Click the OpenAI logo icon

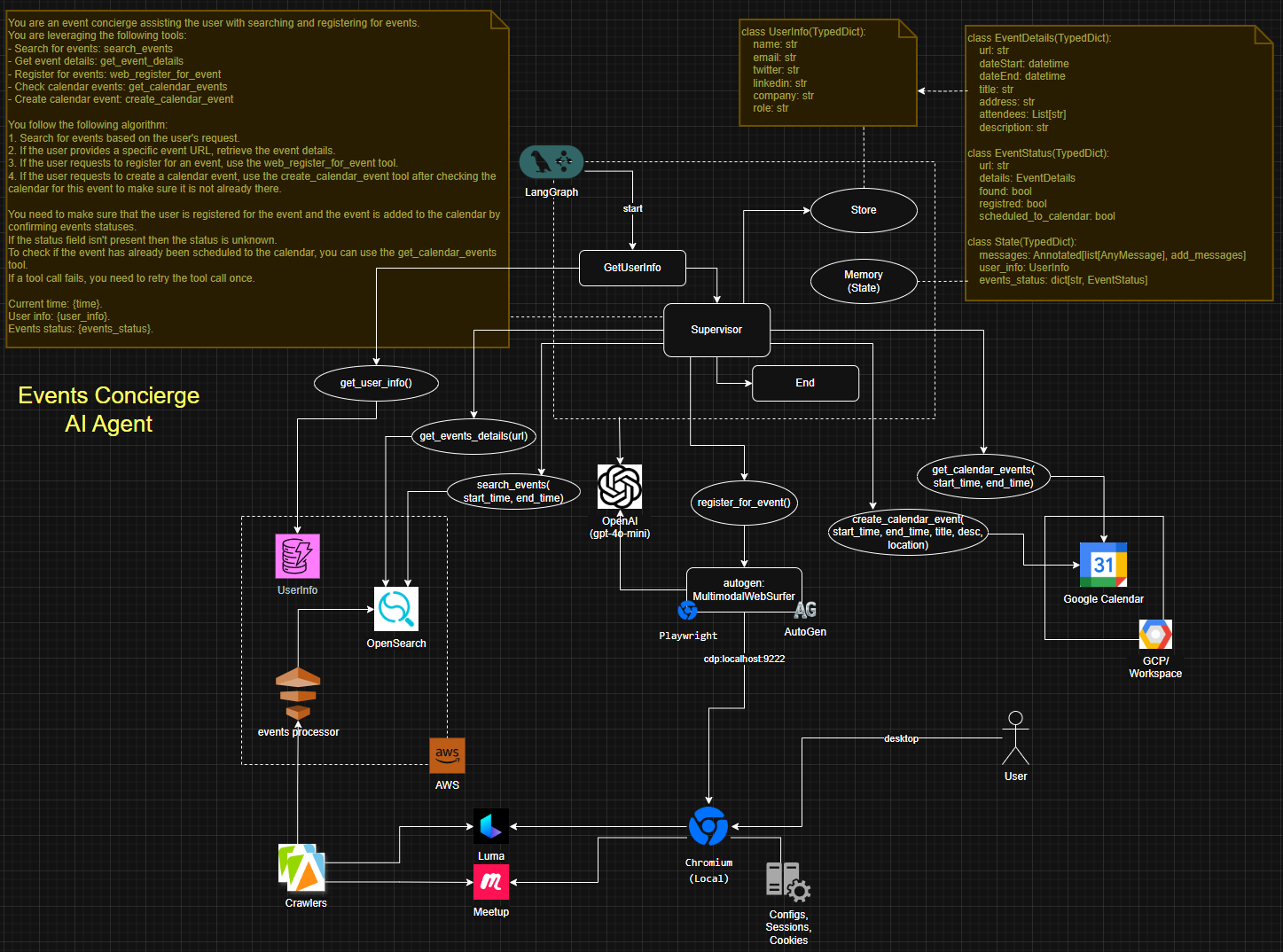point(620,487)
